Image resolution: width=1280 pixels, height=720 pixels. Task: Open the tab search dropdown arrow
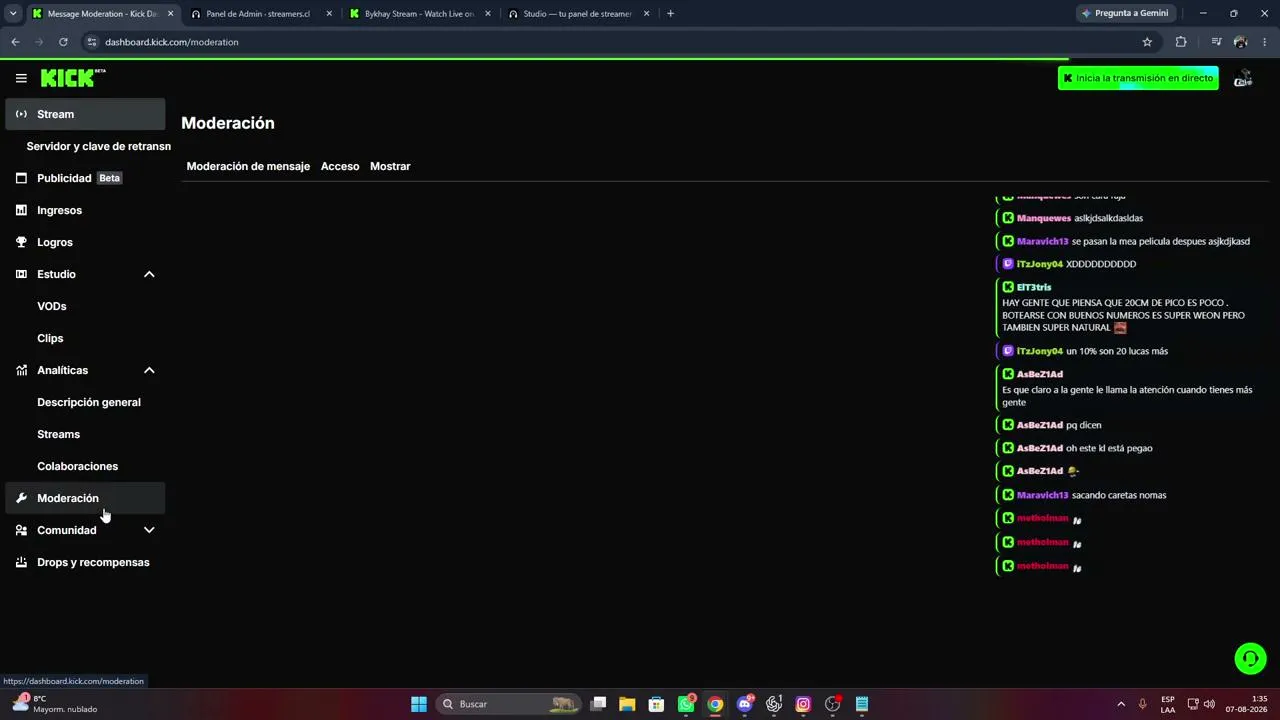(x=13, y=14)
